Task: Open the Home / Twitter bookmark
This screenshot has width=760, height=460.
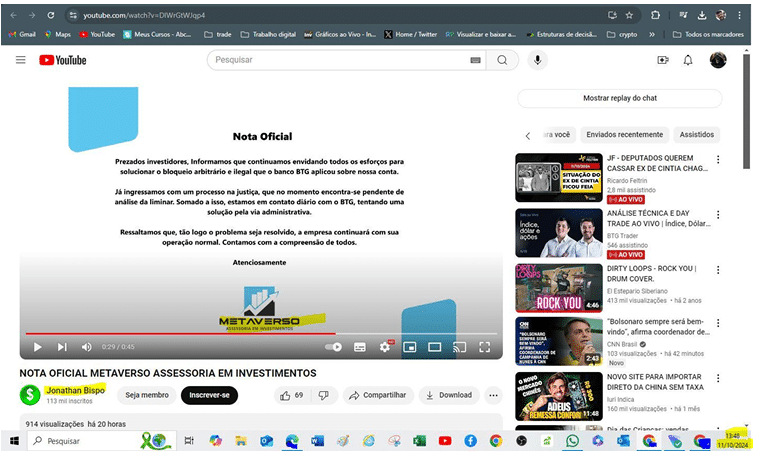Action: click(411, 34)
